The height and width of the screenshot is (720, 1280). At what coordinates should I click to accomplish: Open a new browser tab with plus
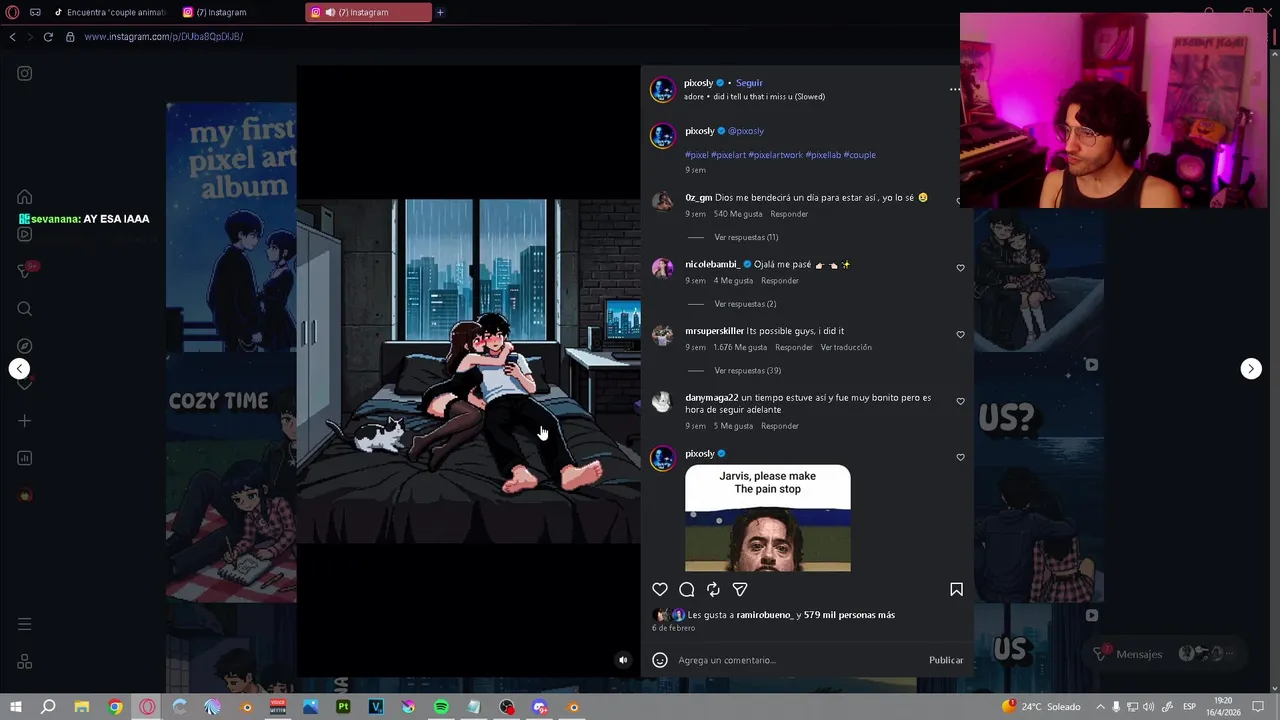pyautogui.click(x=440, y=12)
